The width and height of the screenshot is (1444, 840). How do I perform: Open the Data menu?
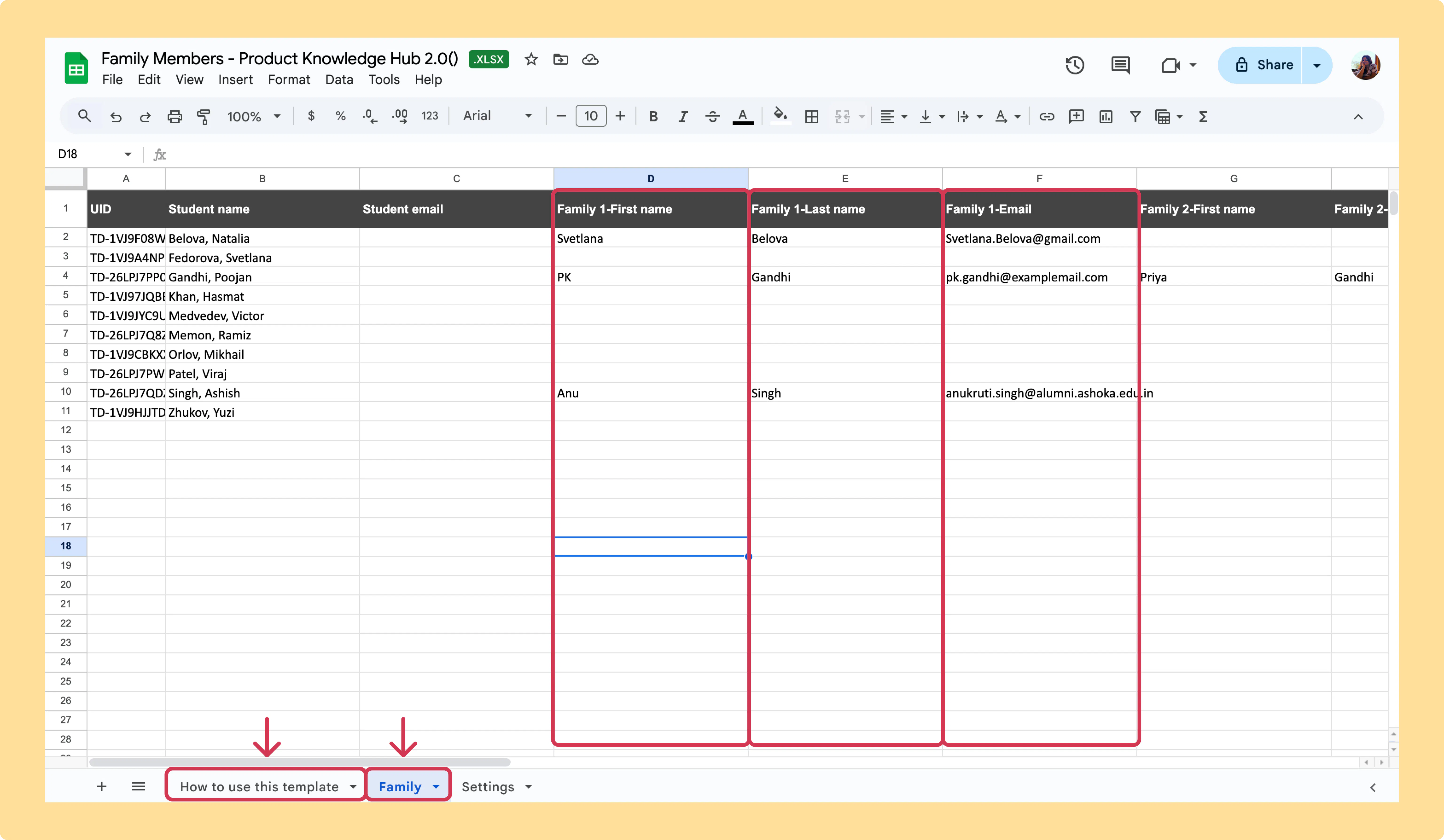[x=339, y=80]
